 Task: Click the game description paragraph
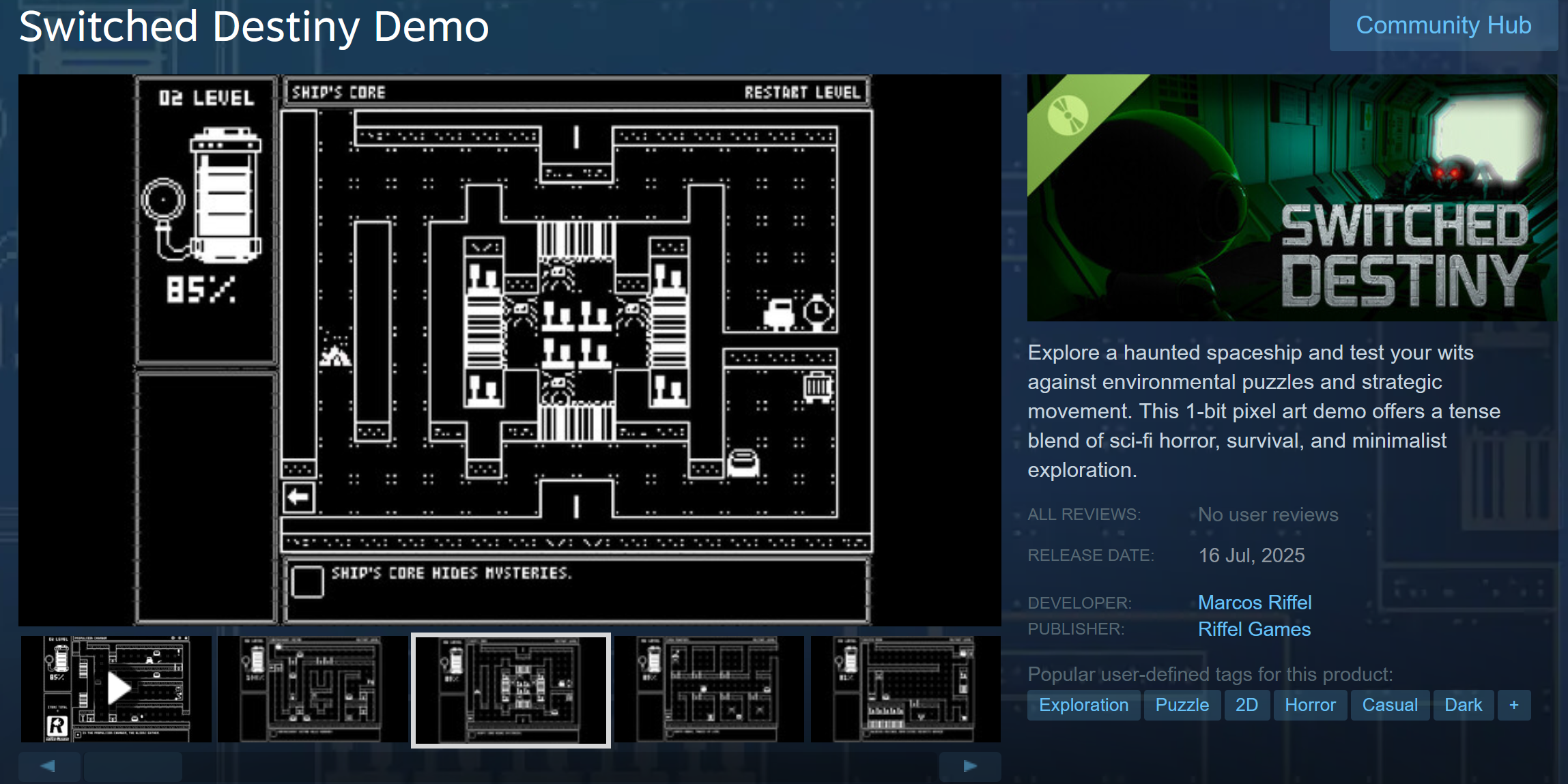(x=1264, y=411)
